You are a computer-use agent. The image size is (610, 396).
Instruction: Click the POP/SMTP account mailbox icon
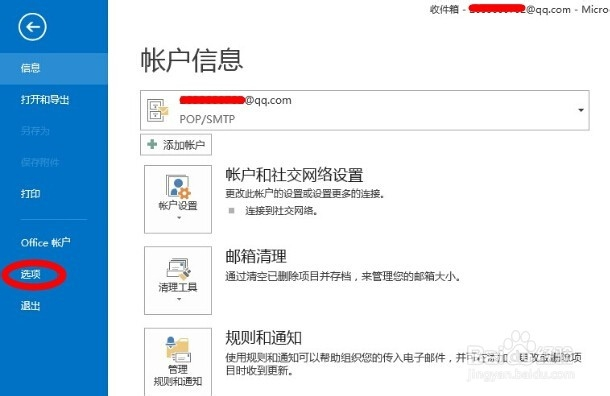158,110
